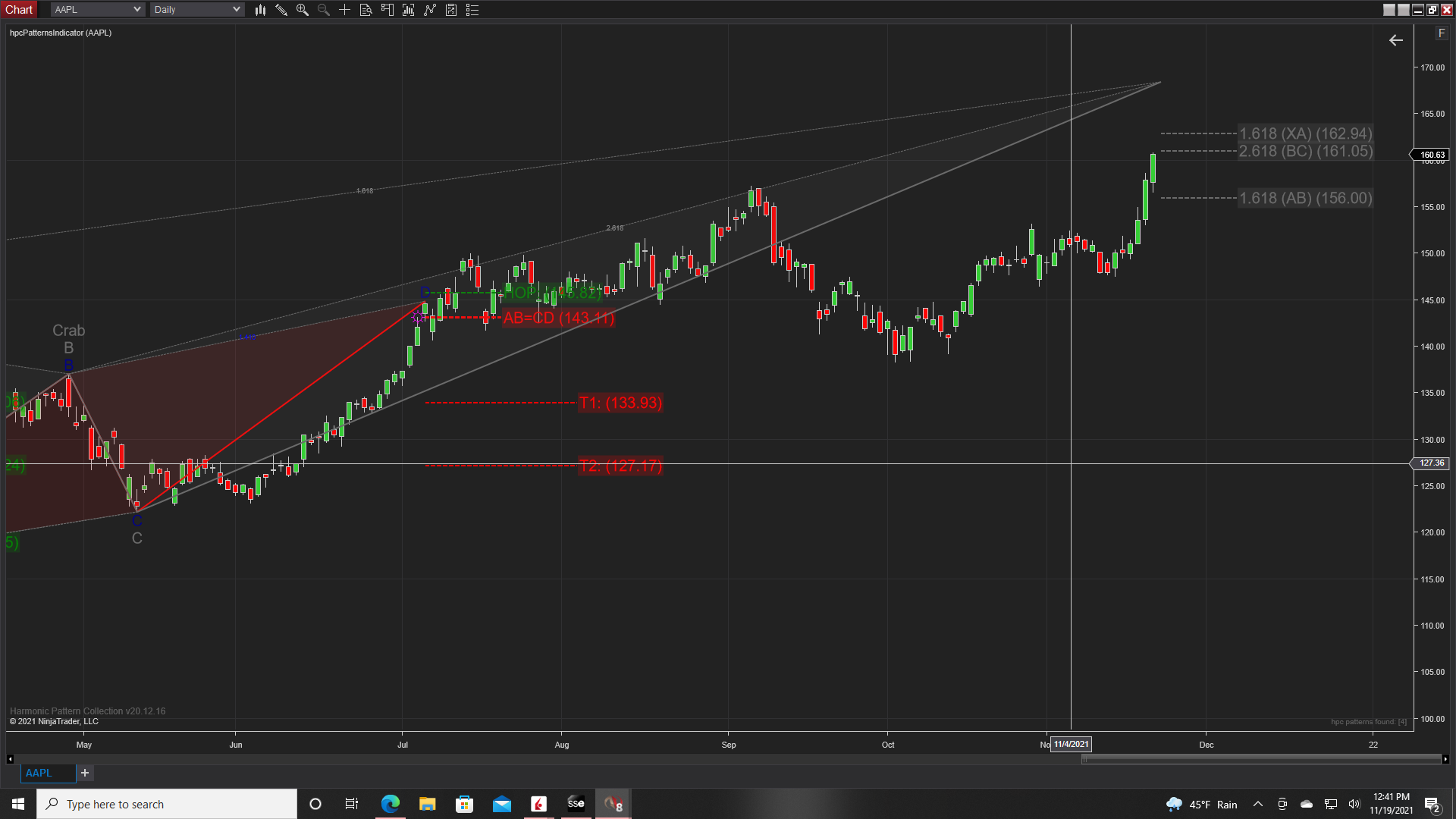Viewport: 1456px width, 819px height.
Task: Select the crosshair pointer tool
Action: coord(345,10)
